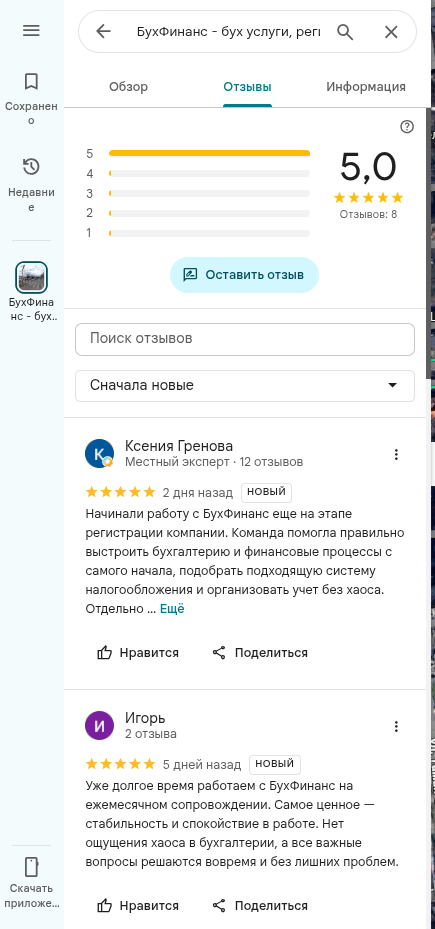Screen dimensions: 435x929
Task: Click the search box text БухФинанс
Action: 228,32
